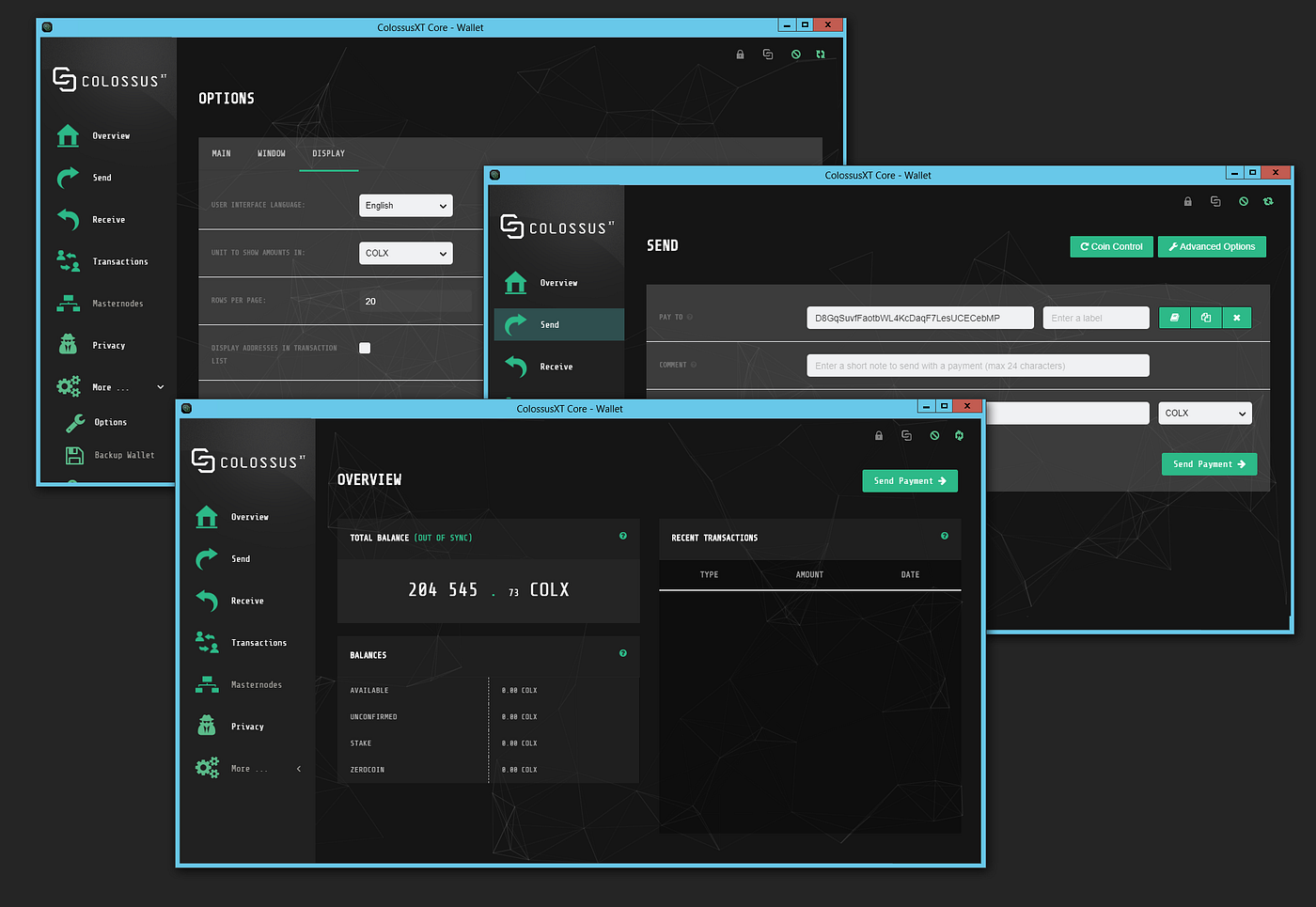The width and height of the screenshot is (1316, 907).
Task: Open Overview in the Options window sidebar
Action: [94, 136]
